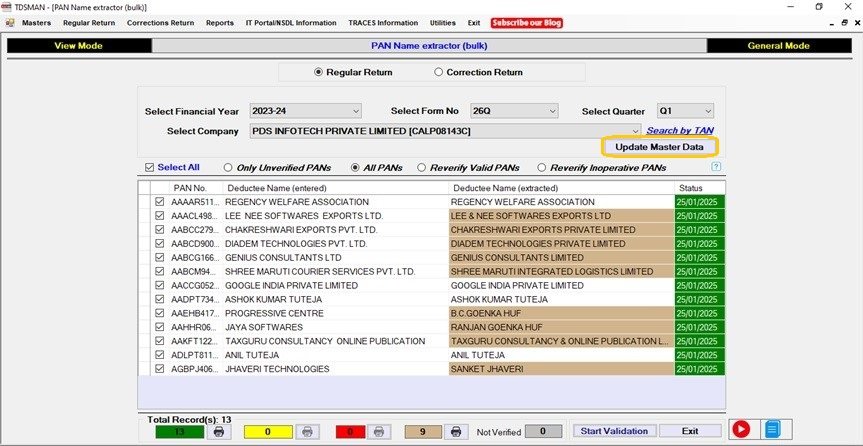The height and width of the screenshot is (446, 863).
Task: Open the Reports menu
Action: [x=220, y=23]
